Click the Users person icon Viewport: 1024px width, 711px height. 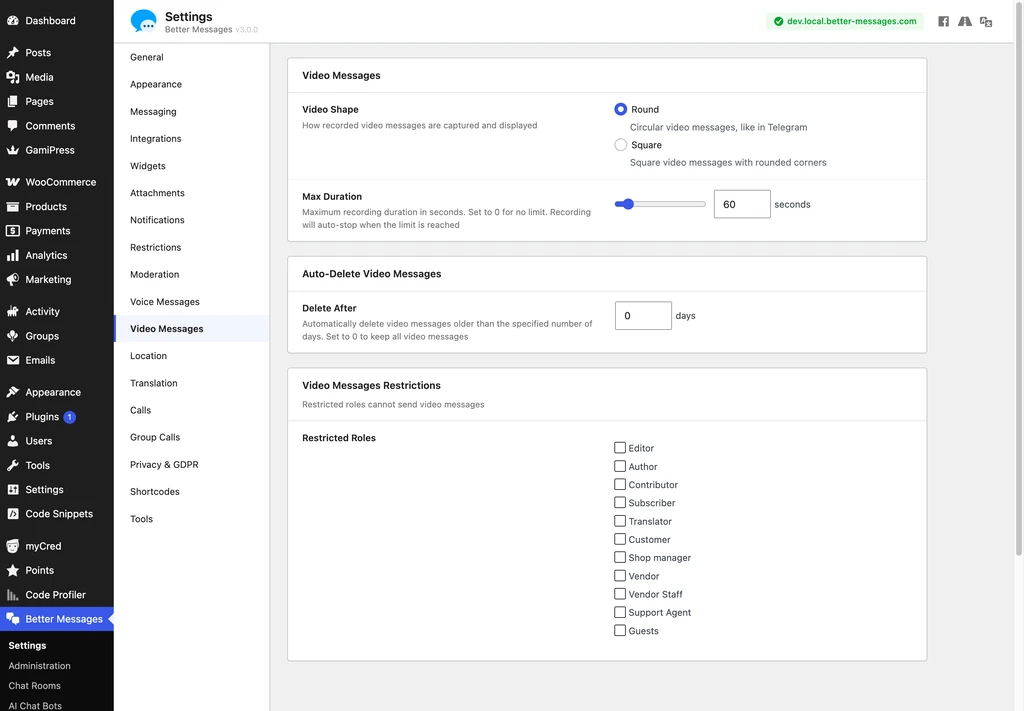pyautogui.click(x=12, y=441)
